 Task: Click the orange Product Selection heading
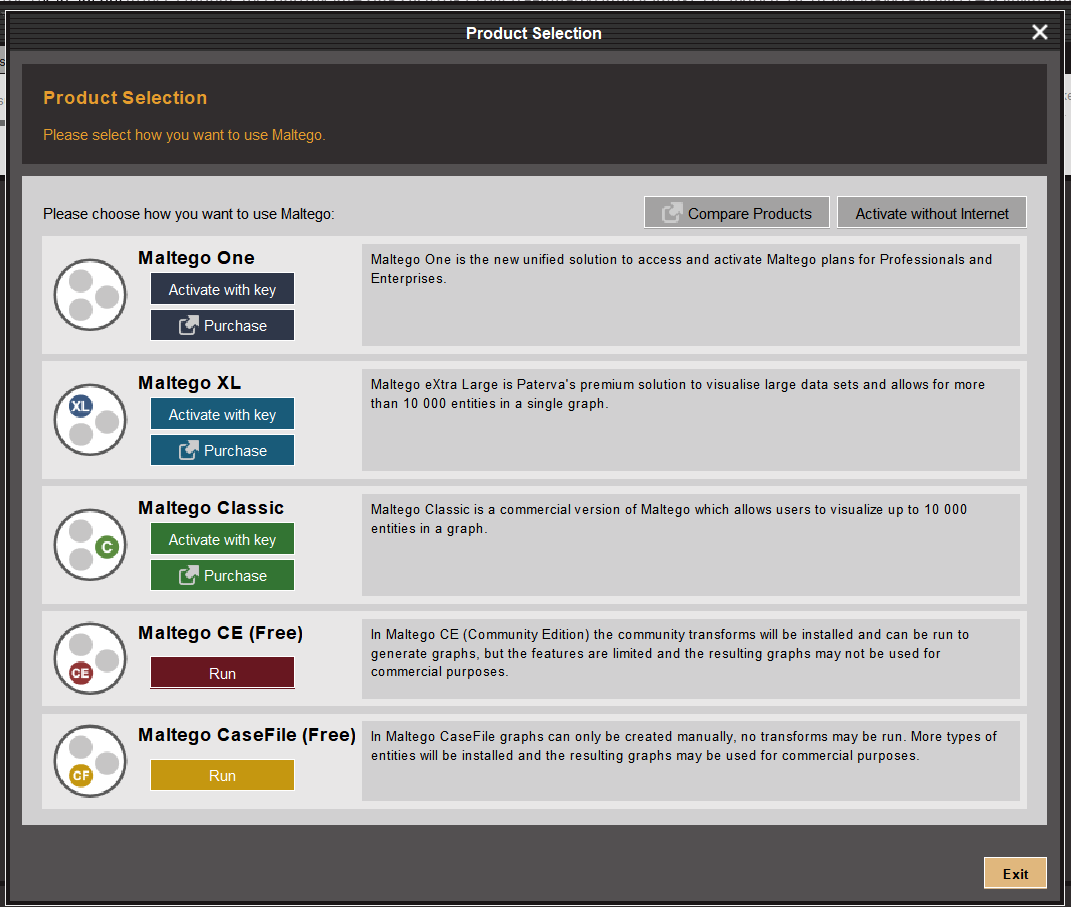126,98
